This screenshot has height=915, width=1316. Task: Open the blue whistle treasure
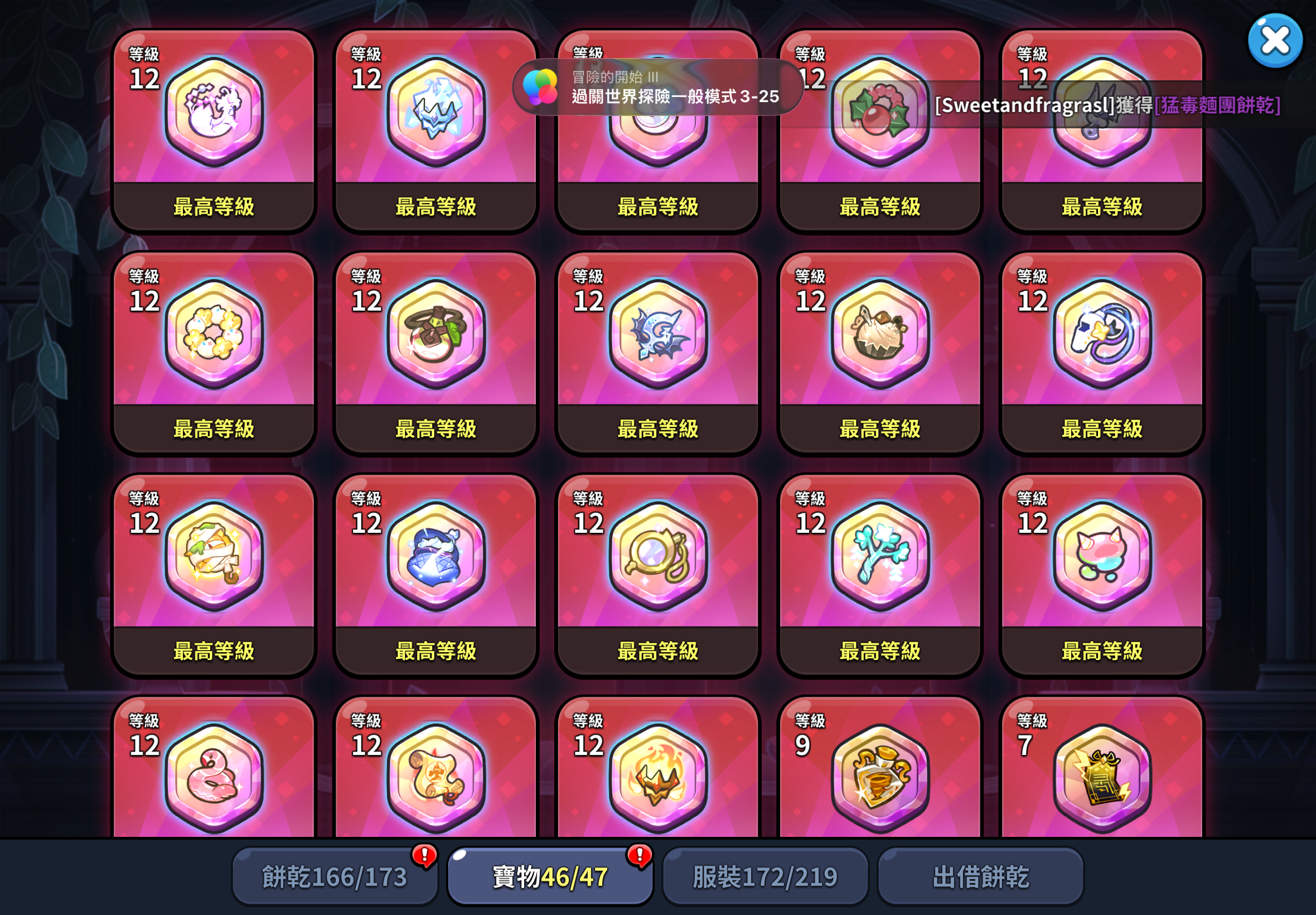pos(1102,334)
